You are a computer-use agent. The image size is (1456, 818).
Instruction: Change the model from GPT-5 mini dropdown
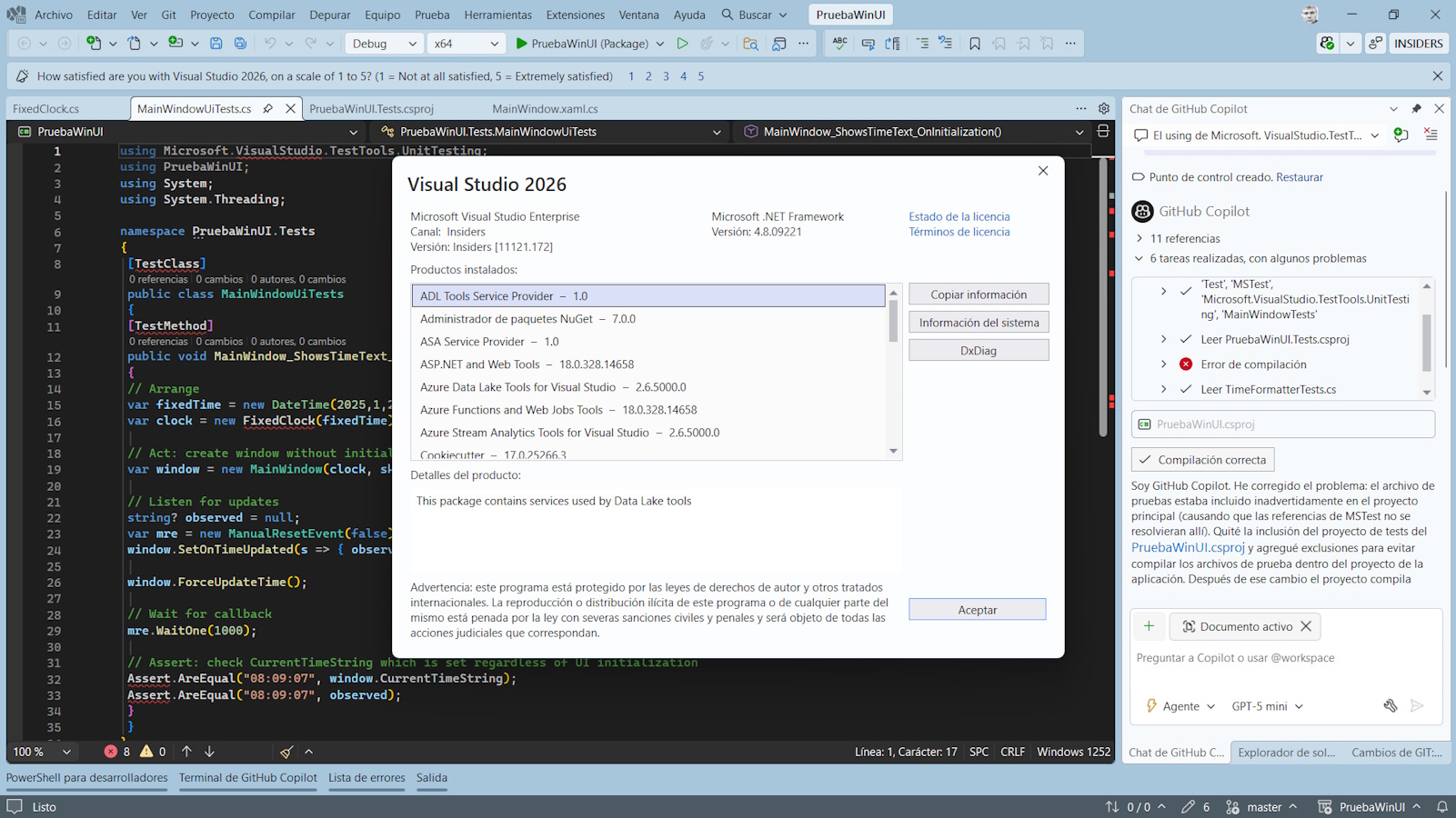1266,706
